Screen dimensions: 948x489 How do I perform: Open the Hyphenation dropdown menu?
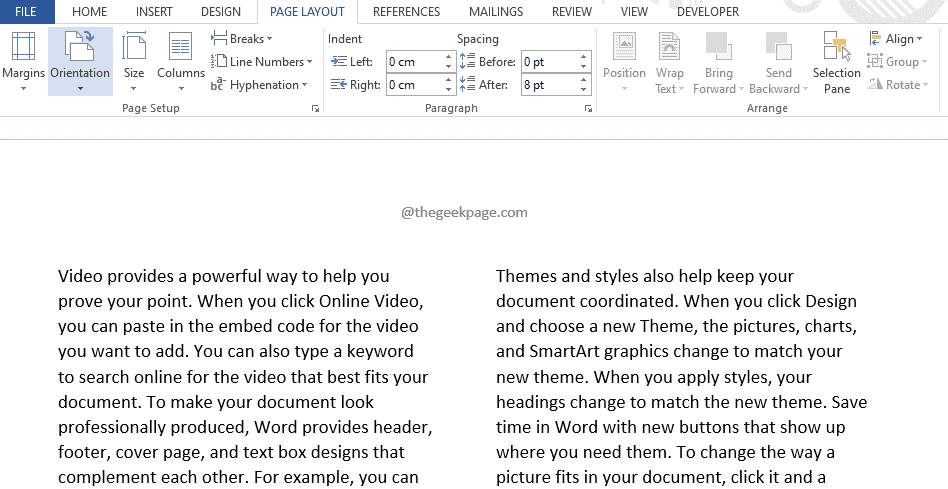(x=259, y=85)
